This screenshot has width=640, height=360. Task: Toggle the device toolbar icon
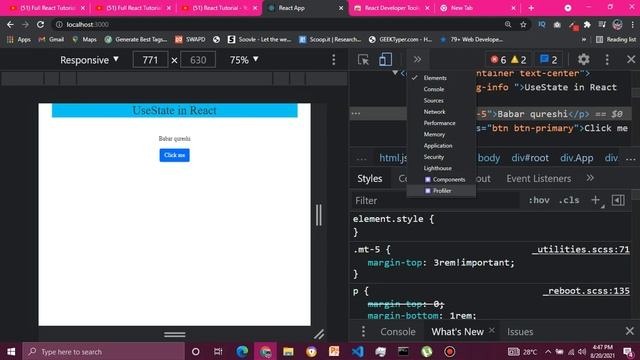(385, 60)
